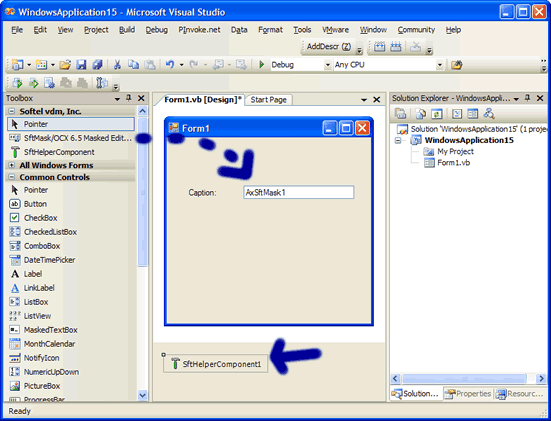Switch to the Resources tab at bottom
551x421 pixels.
[520, 394]
